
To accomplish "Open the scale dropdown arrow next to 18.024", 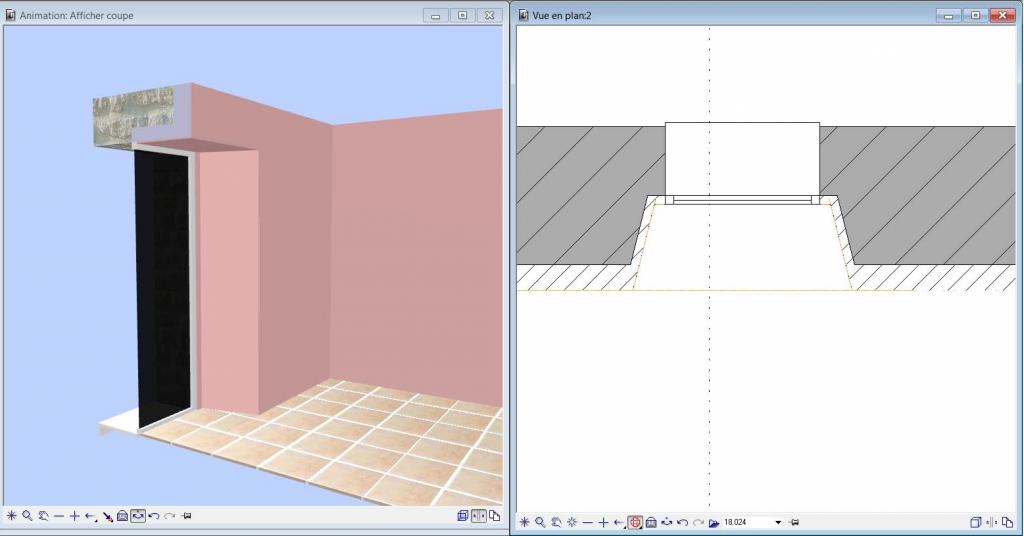I will [778, 522].
